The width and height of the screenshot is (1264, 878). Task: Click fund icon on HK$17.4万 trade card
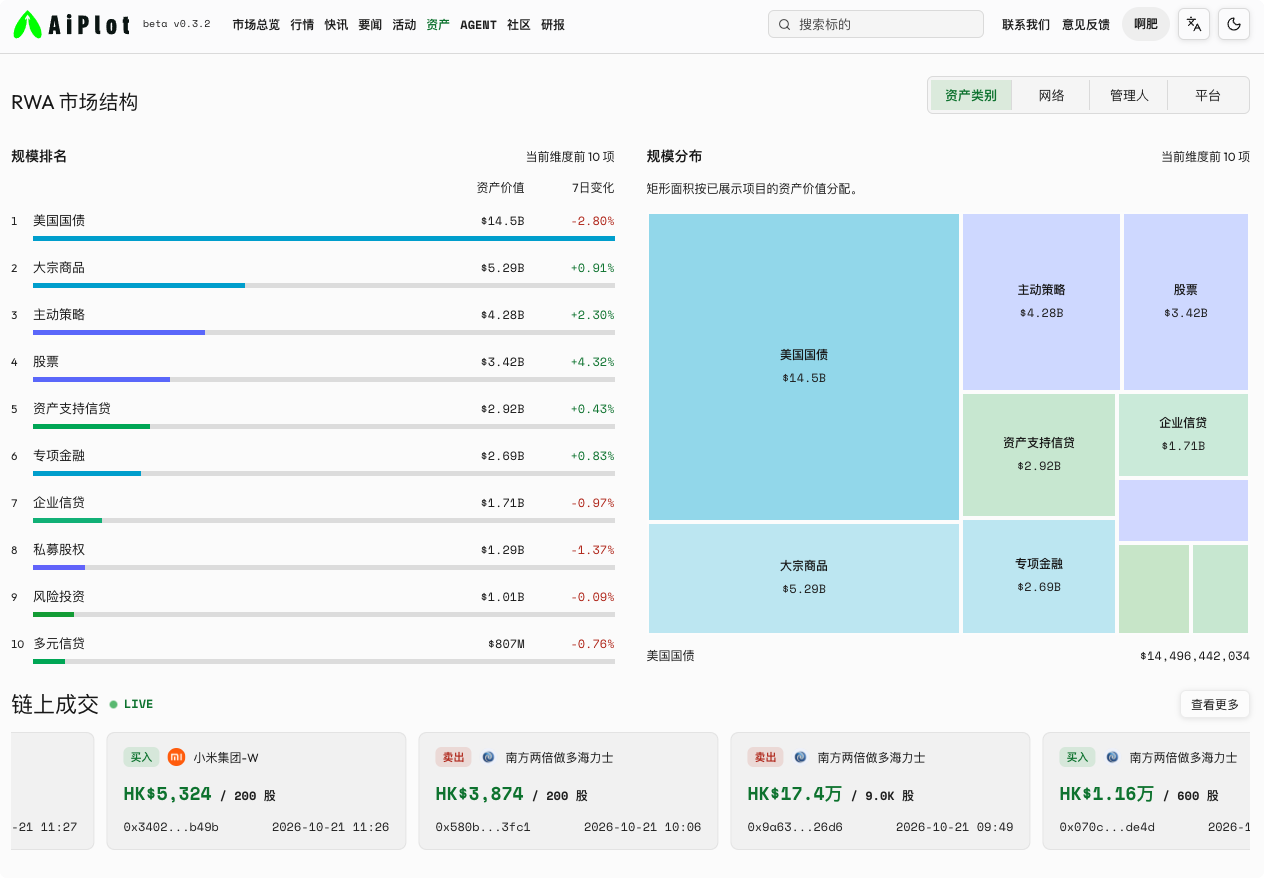click(800, 757)
